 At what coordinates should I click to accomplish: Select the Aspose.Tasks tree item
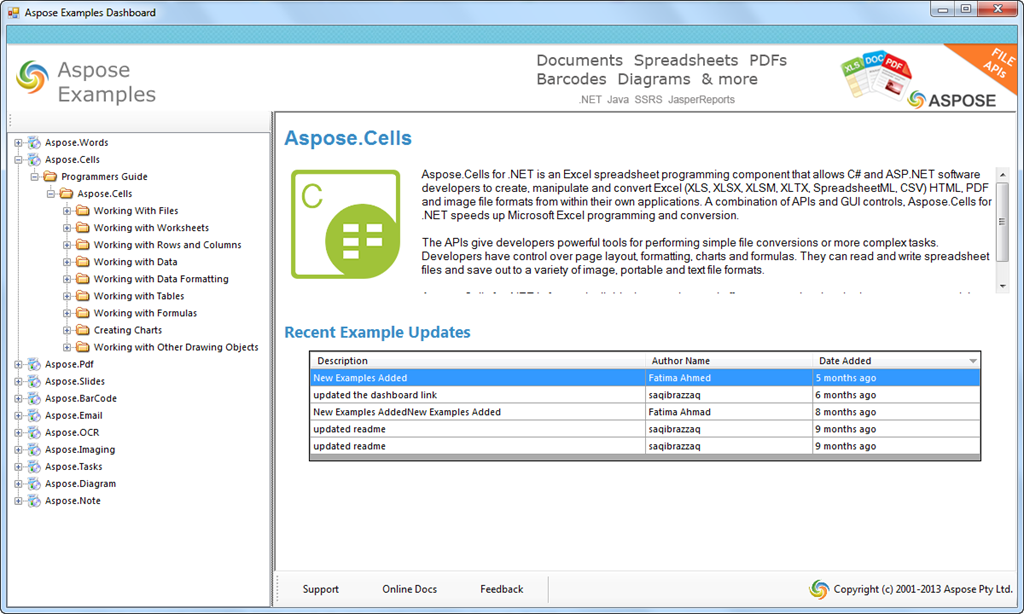[73, 466]
